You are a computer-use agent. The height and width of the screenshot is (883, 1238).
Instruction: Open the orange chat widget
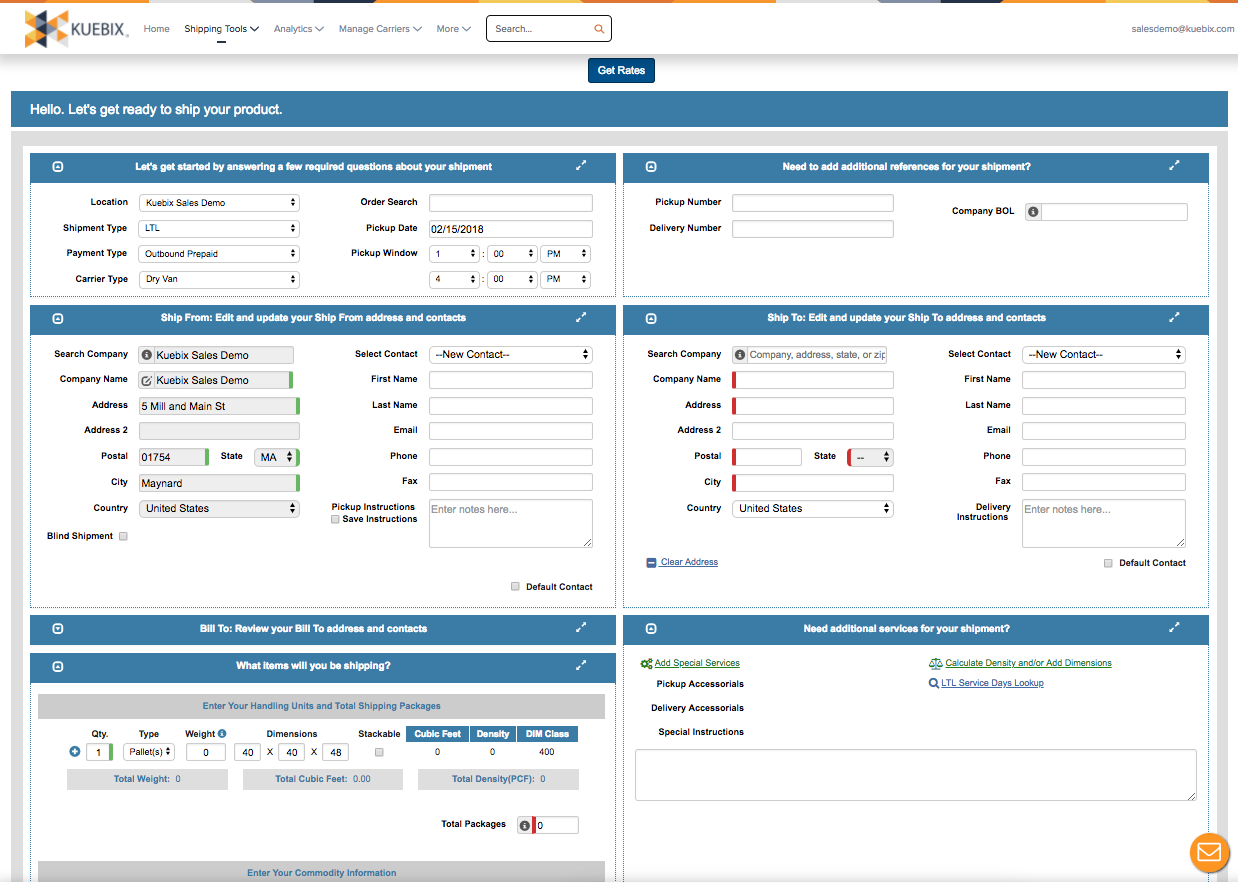(1209, 852)
